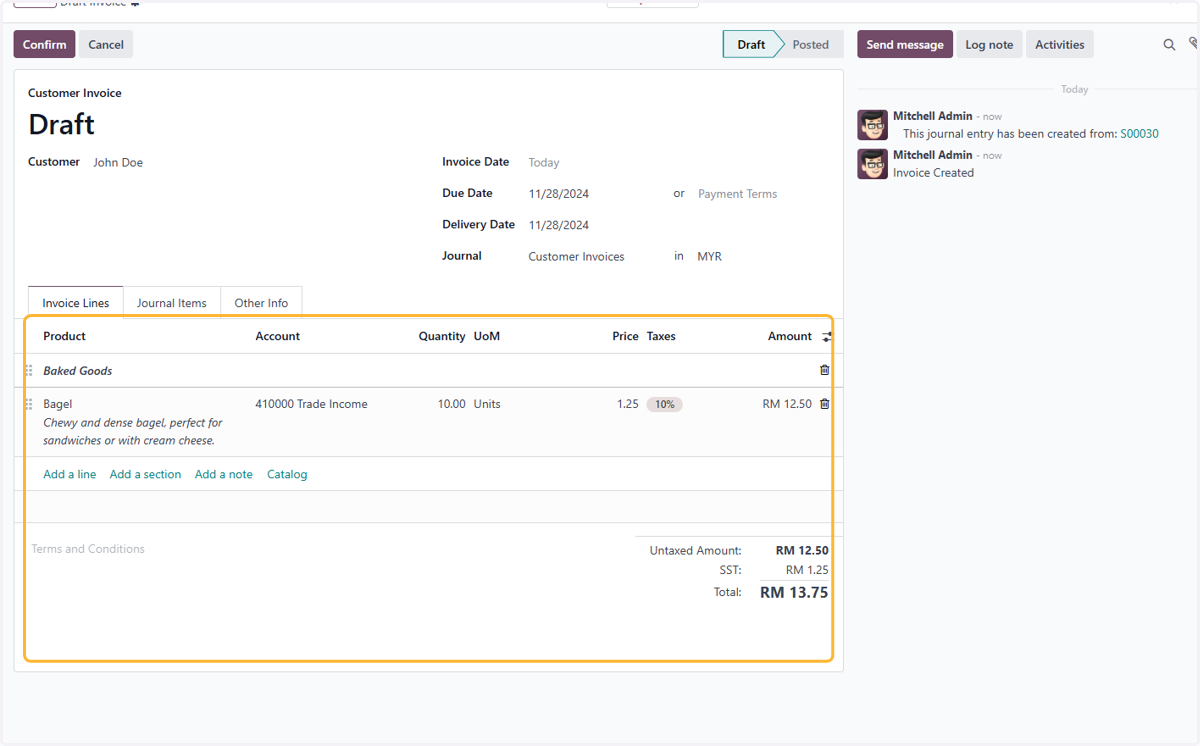Viewport: 1200px width, 746px height.
Task: Click the quantity 10.00 cell
Action: pyautogui.click(x=451, y=404)
